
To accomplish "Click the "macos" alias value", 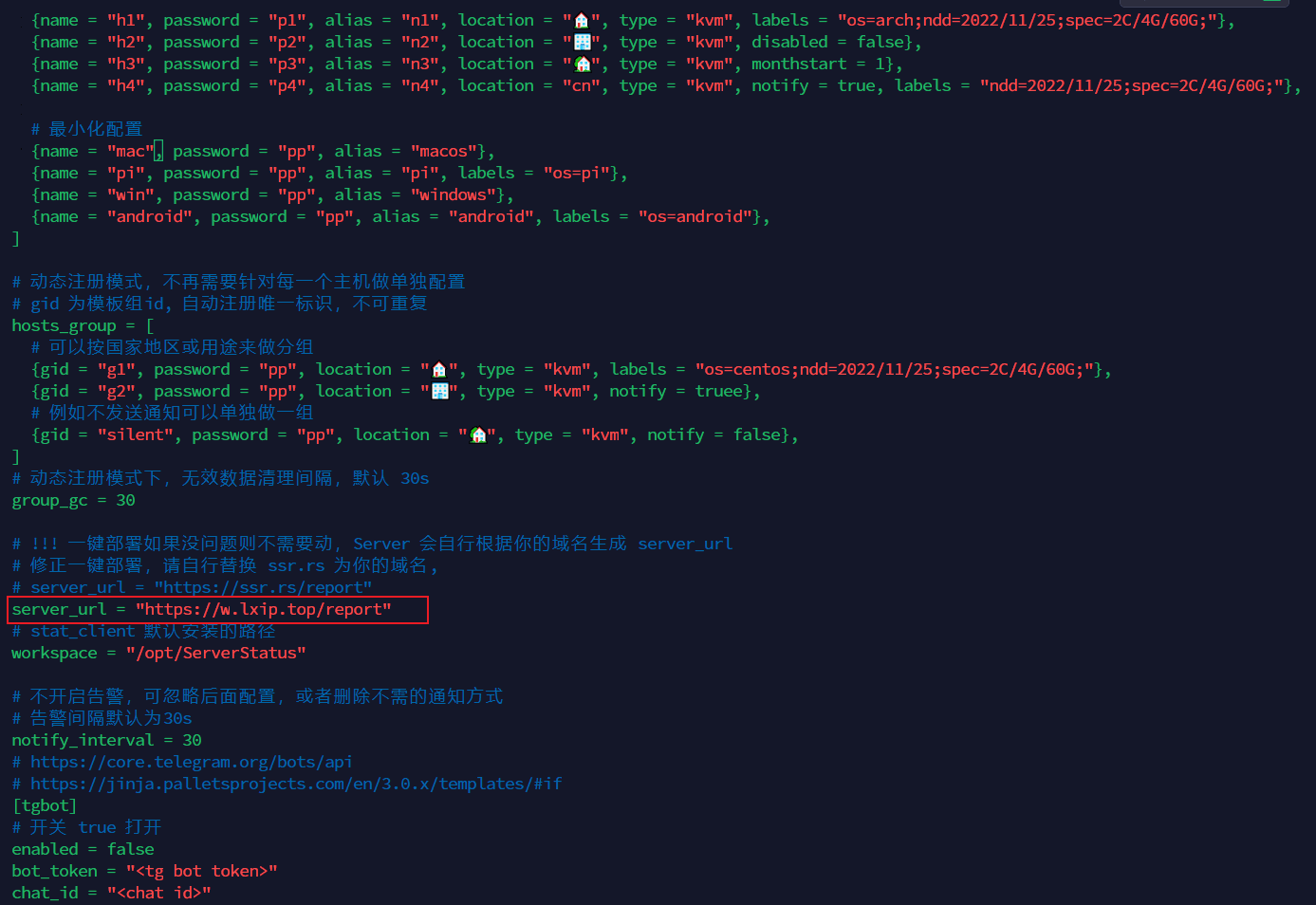I will pos(443,151).
